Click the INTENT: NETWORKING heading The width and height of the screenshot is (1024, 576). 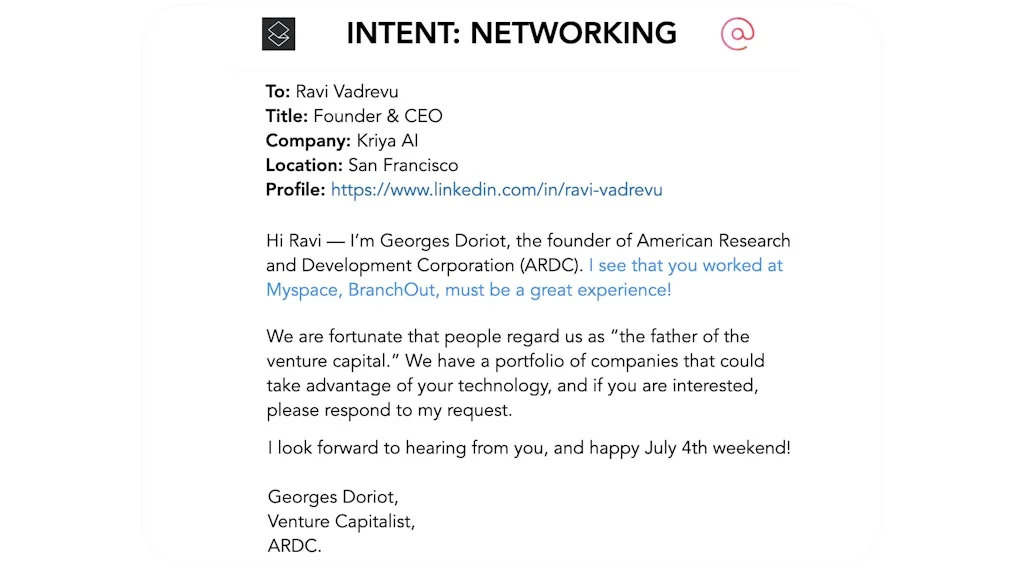tap(511, 34)
